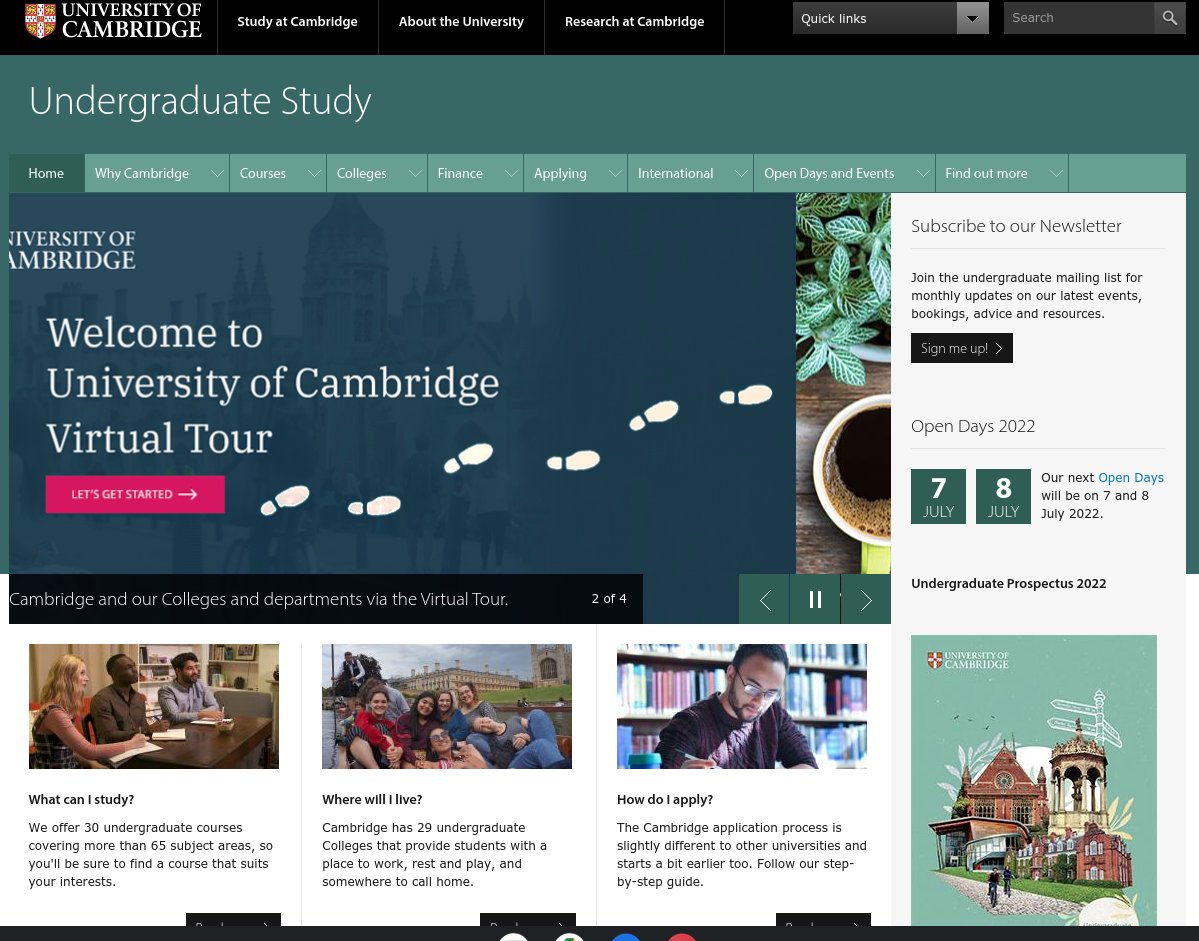The image size is (1199, 941).
Task: Open the Where will I live? photo
Action: [x=447, y=706]
